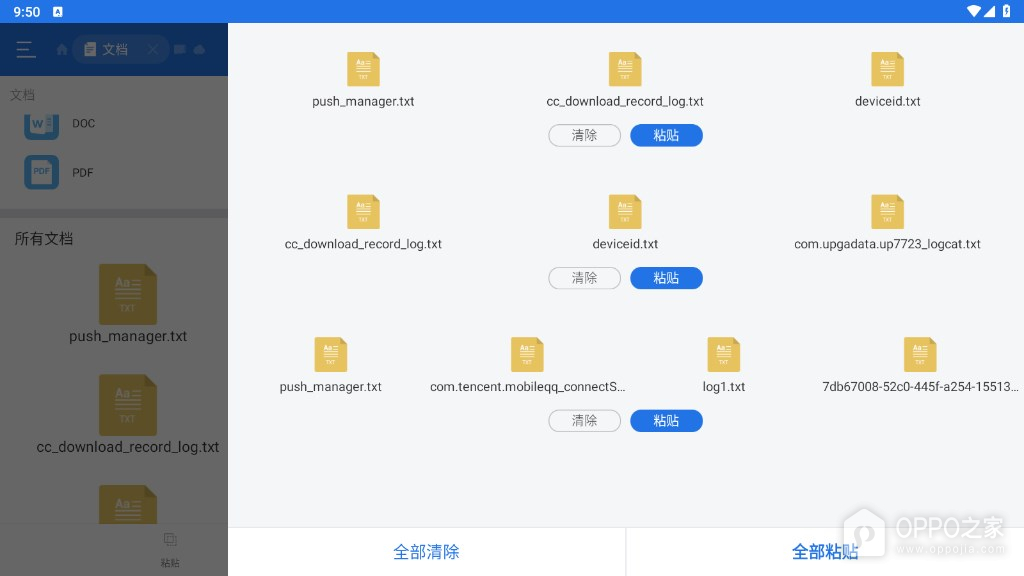1024x576 pixels.
Task: Click 粘贴 under the log1.txt row
Action: [666, 421]
